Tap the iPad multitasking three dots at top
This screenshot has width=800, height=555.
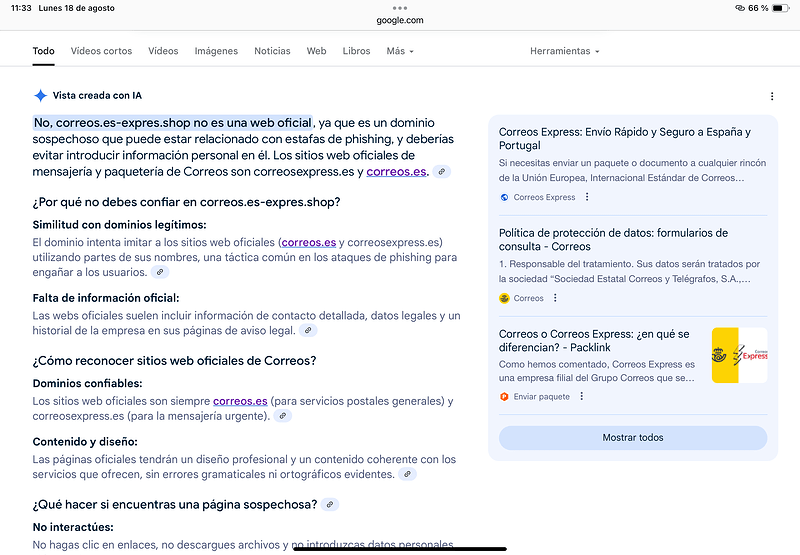pyautogui.click(x=400, y=8)
